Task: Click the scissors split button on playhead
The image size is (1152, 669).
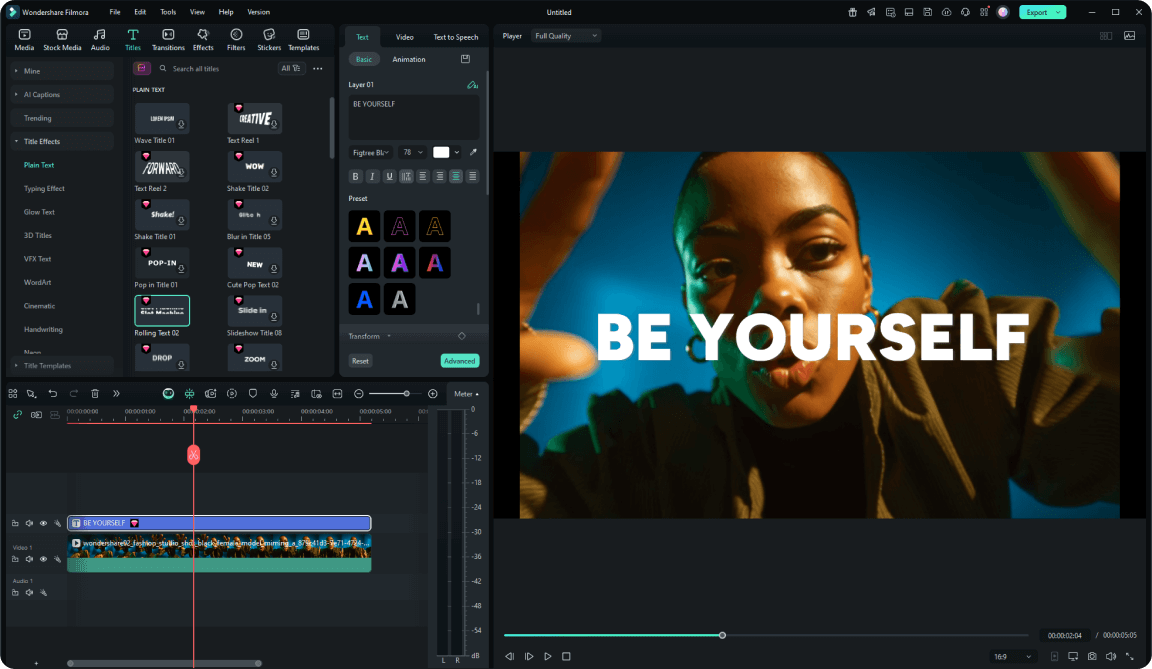Action: coord(193,455)
